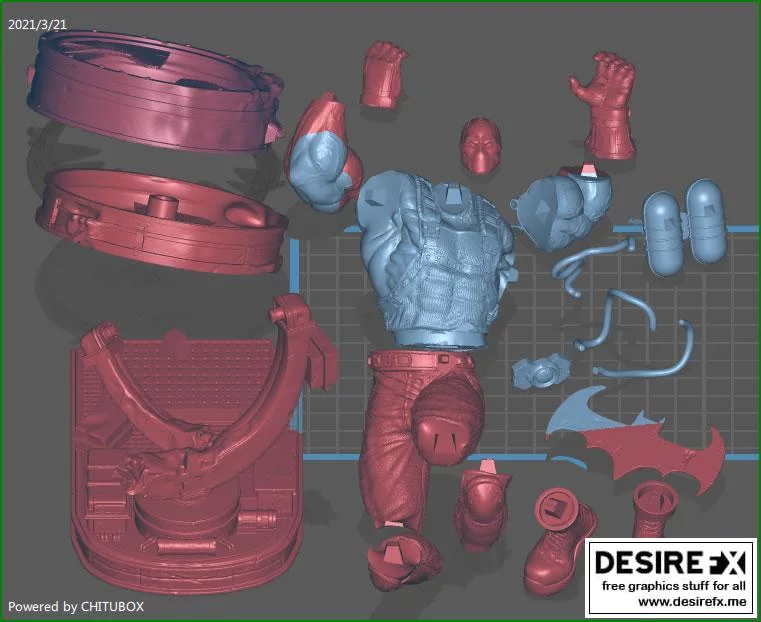Select the closed red fist part

tap(383, 74)
